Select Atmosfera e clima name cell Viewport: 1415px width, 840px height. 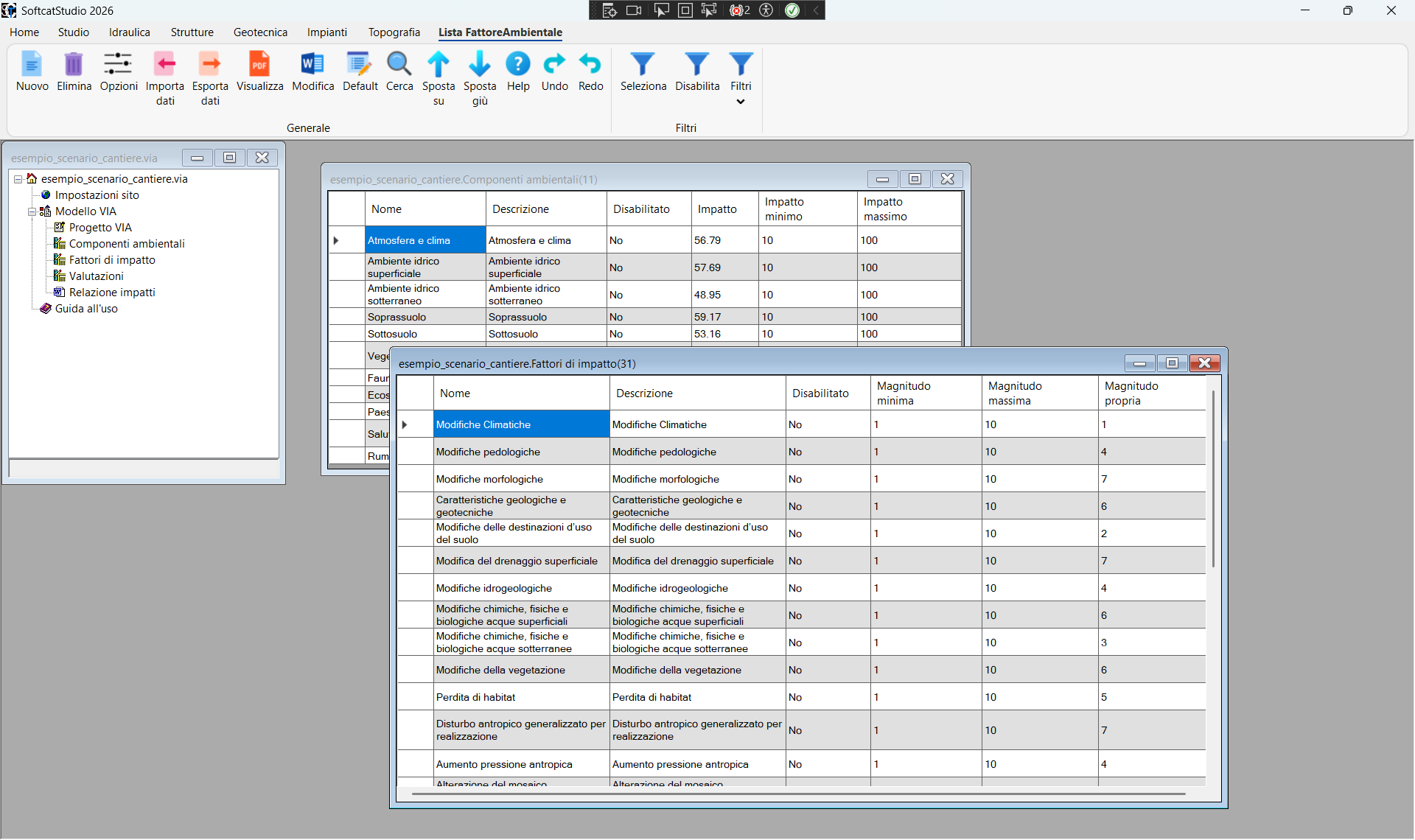(x=425, y=240)
